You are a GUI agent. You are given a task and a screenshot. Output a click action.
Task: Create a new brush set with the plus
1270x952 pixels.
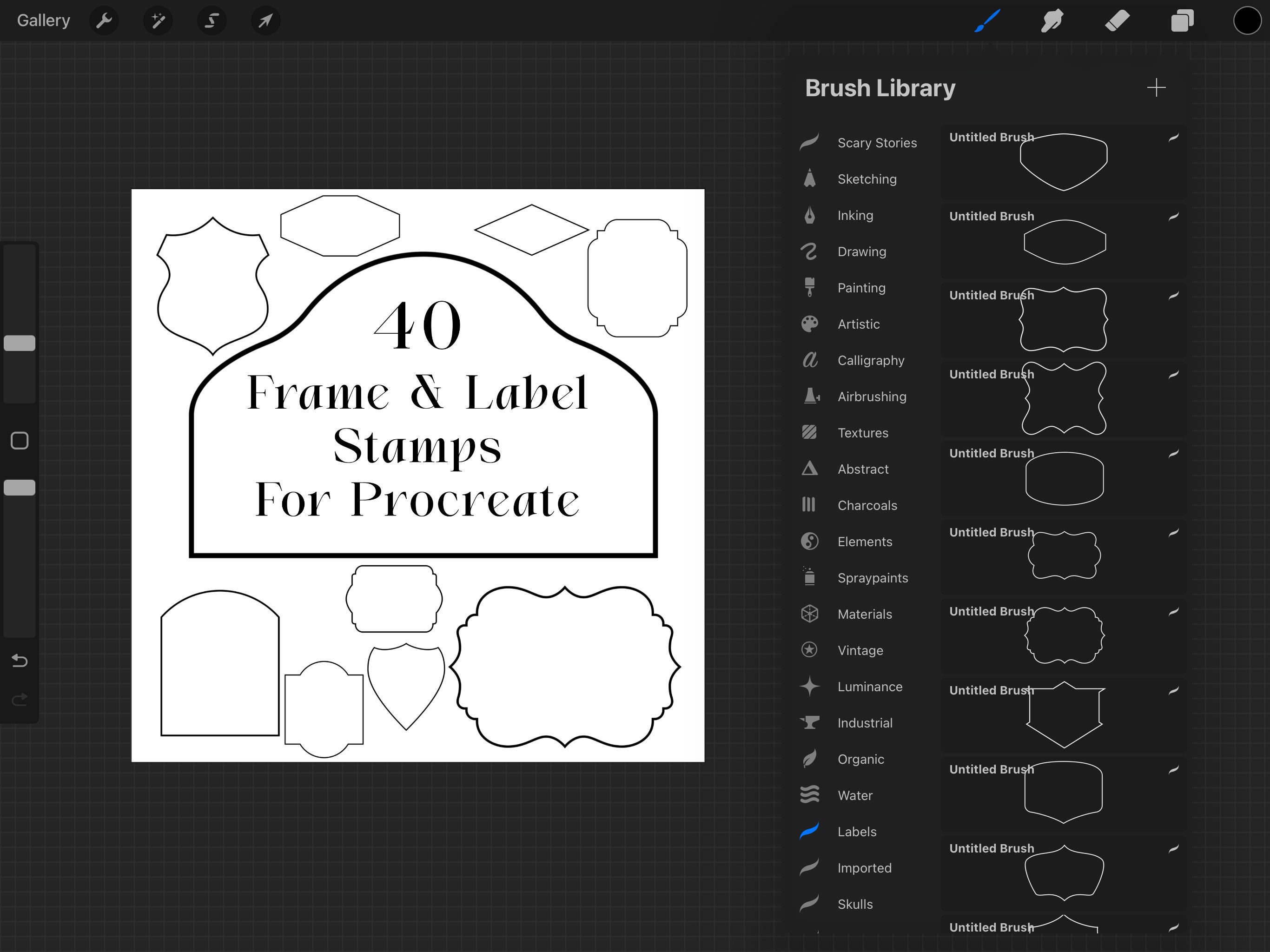click(x=1157, y=87)
